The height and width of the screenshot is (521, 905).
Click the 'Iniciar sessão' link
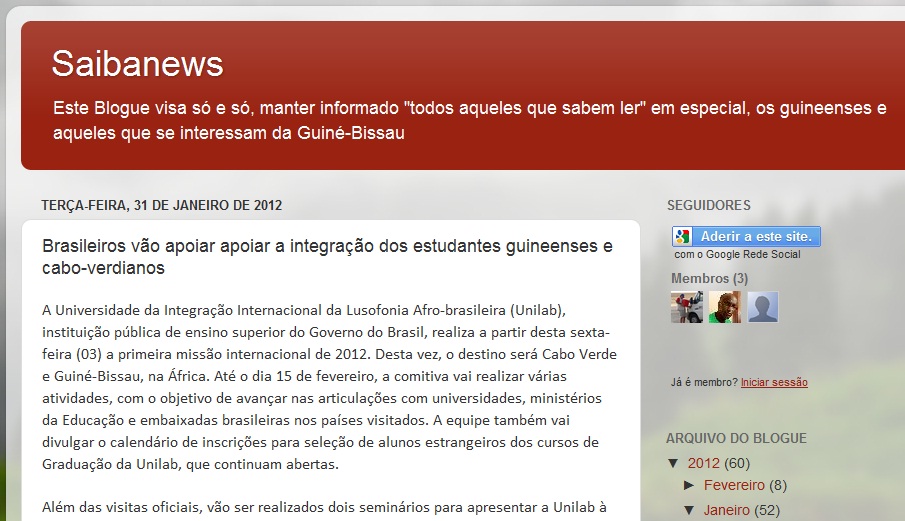click(x=774, y=382)
